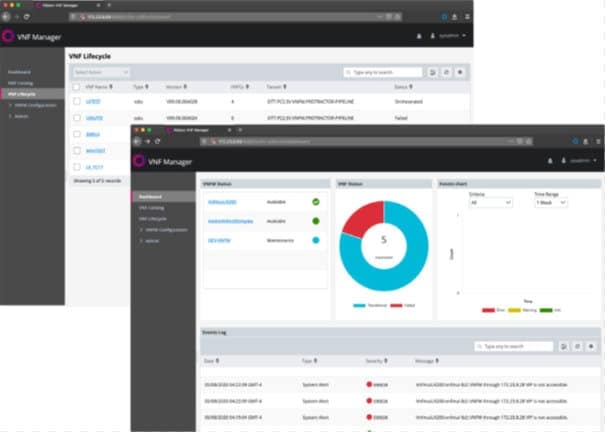Click the download icon in the front browser toolbar
Screen dimensions: 605x432
coord(586,142)
